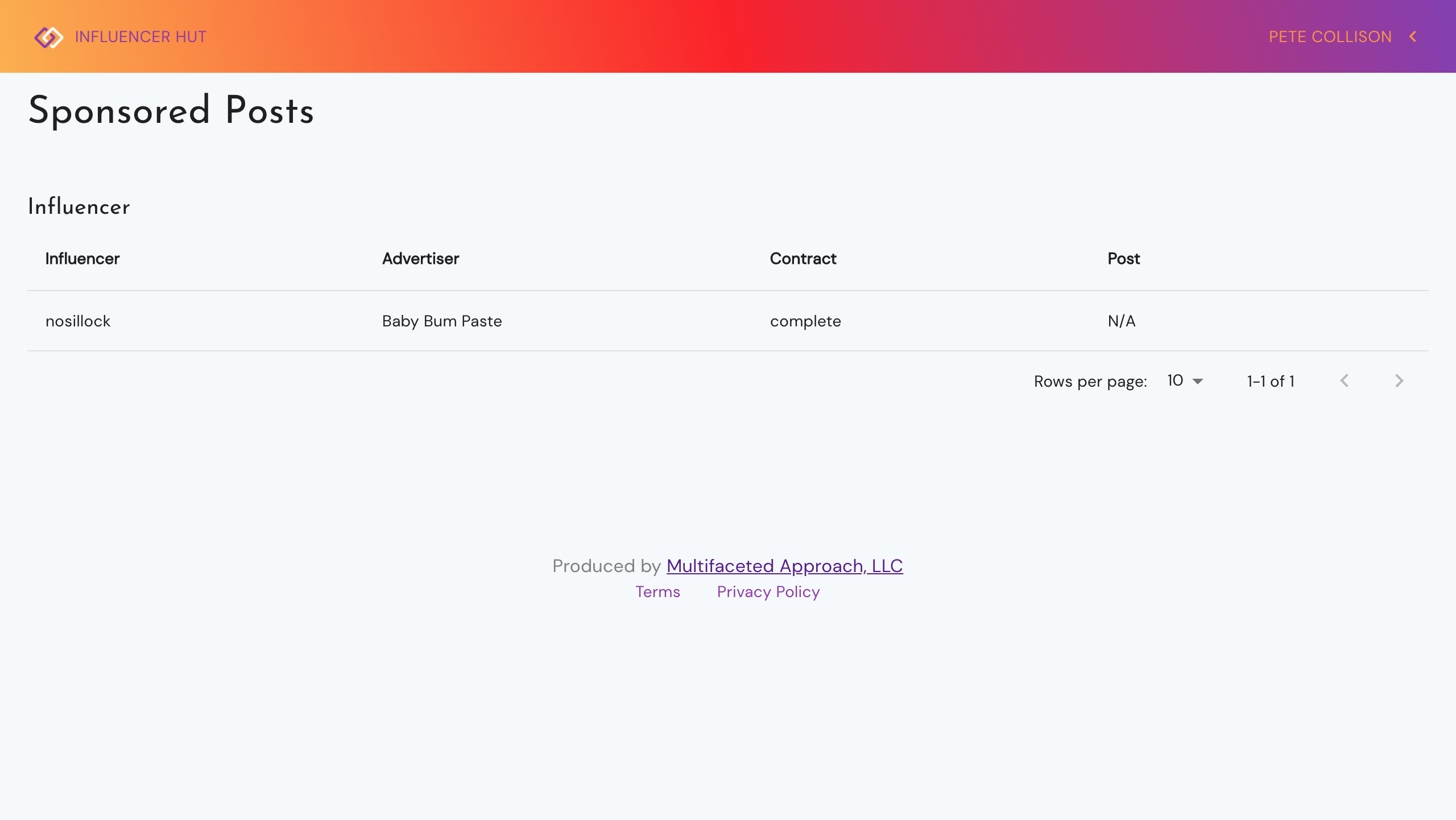Go to previous page arrow
1456x820 pixels.
[x=1345, y=381]
